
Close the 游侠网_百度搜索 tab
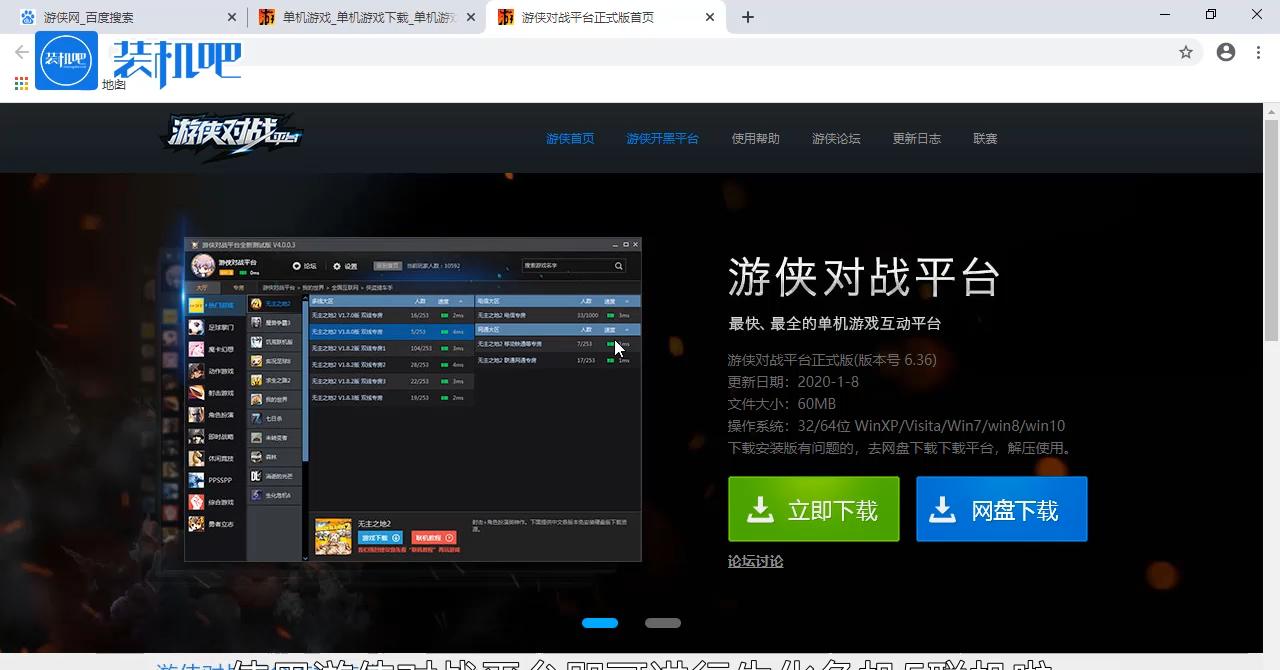click(232, 17)
